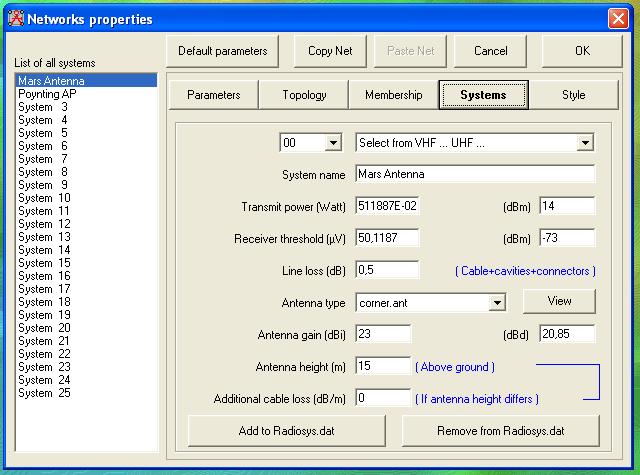640x475 pixels.
Task: Click the Networks properties title bar icon
Action: (16, 19)
